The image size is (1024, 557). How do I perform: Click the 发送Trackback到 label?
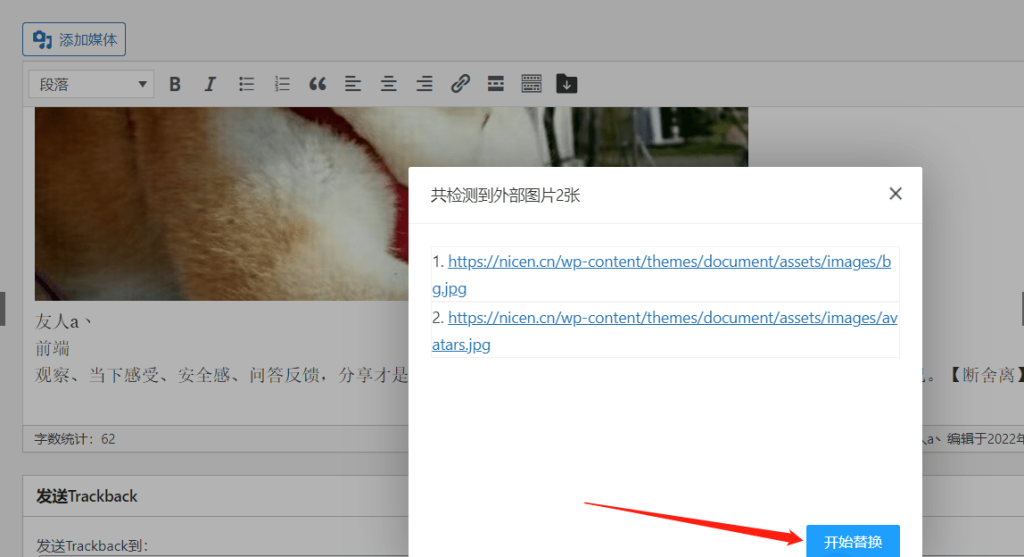click(x=92, y=546)
